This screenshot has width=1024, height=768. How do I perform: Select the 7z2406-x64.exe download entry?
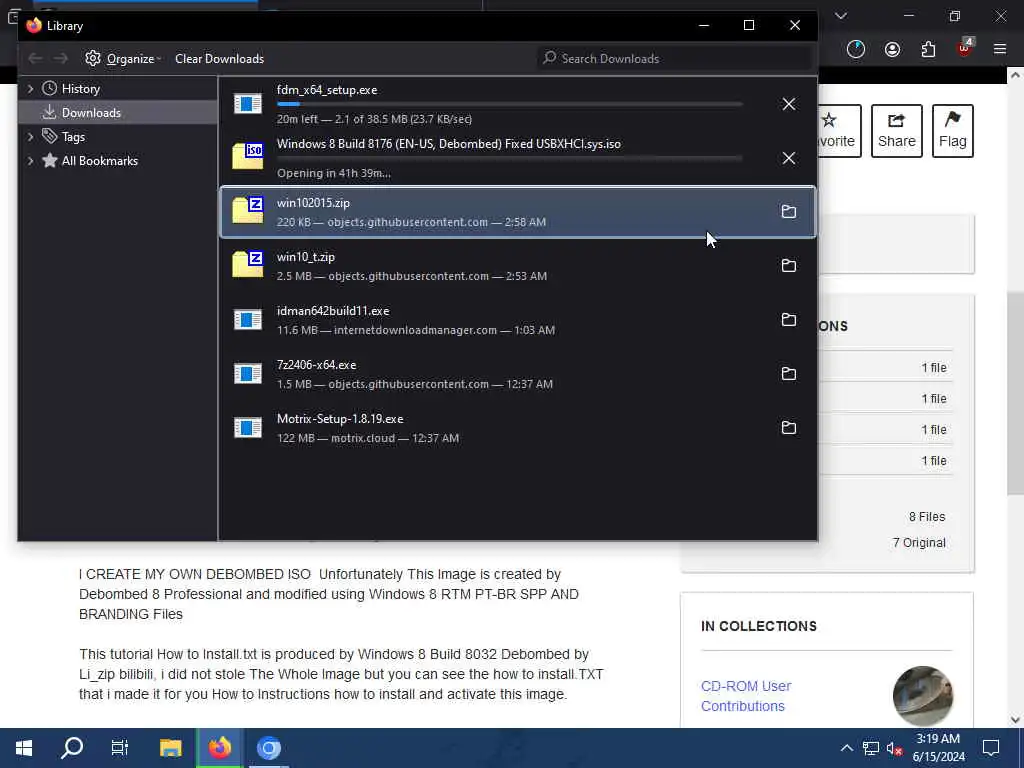point(518,374)
